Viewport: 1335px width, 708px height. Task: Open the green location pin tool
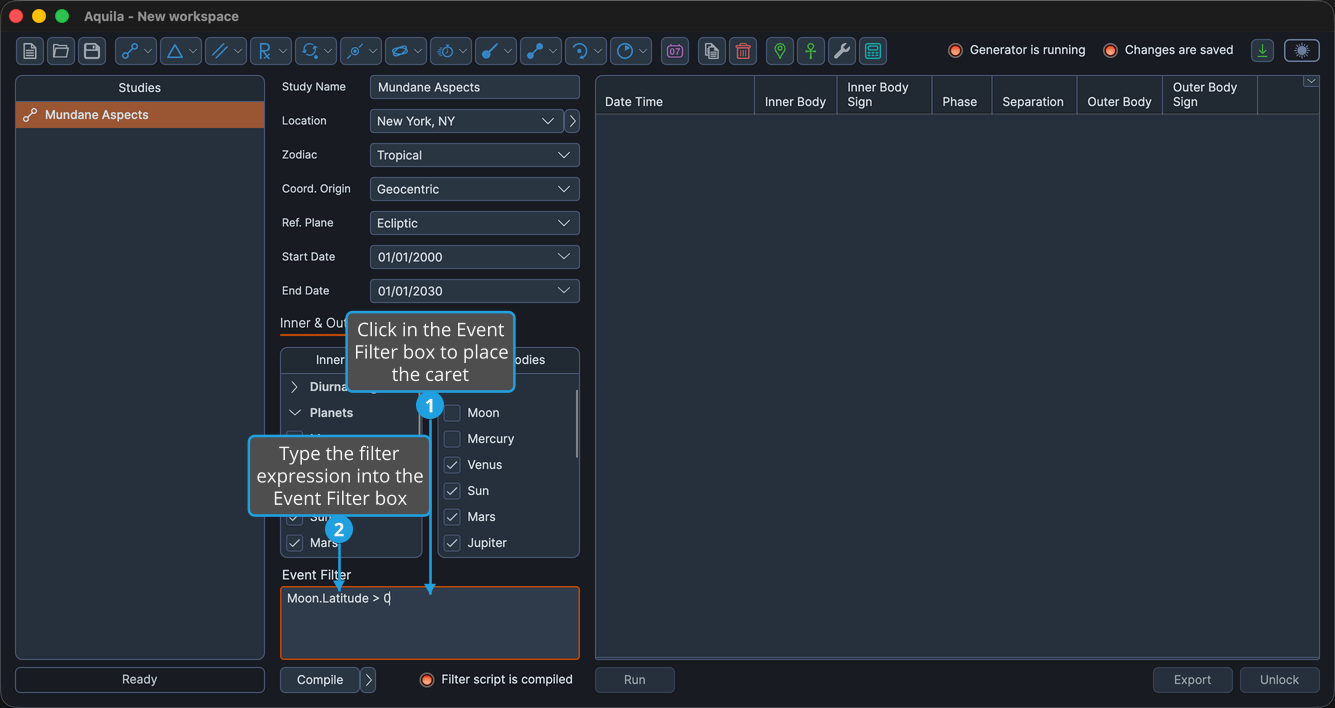[x=780, y=51]
